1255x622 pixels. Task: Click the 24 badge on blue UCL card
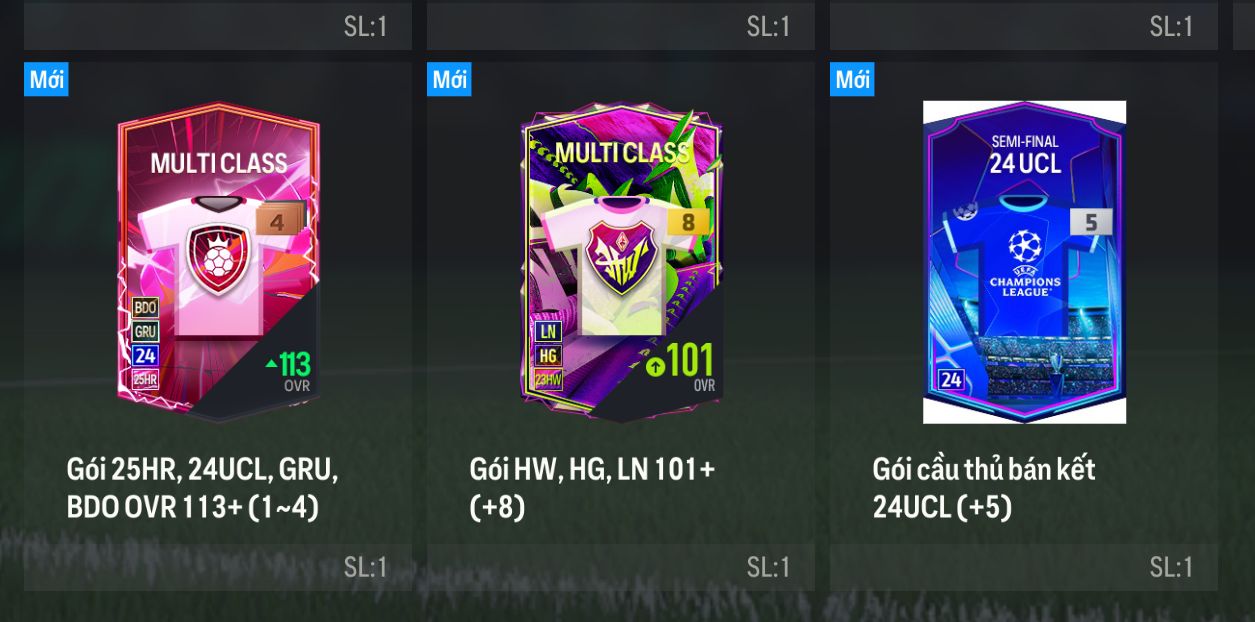pyautogui.click(x=951, y=379)
